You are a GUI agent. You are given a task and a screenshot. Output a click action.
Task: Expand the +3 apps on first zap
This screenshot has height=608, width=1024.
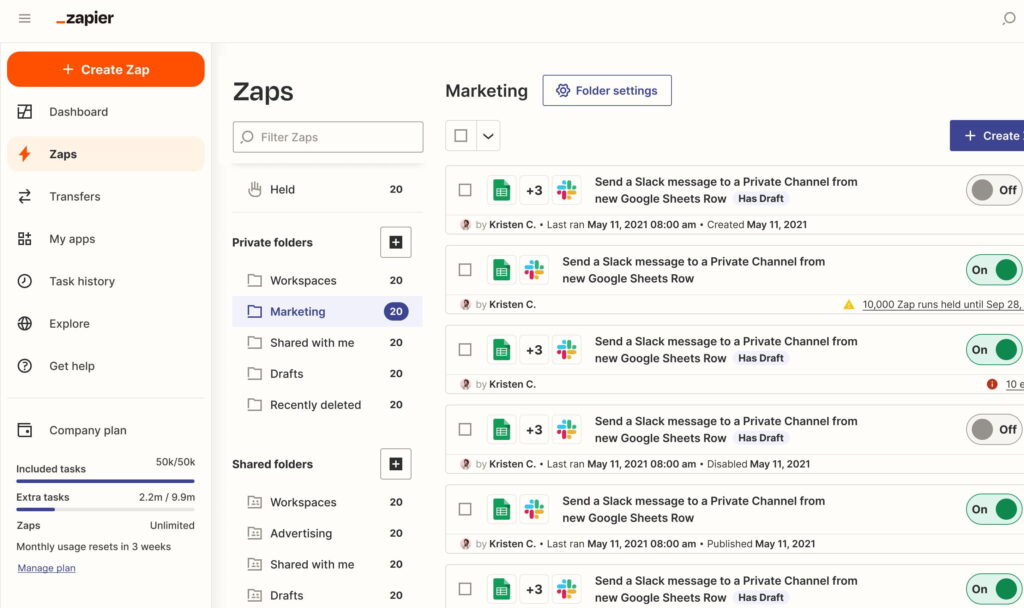point(534,190)
